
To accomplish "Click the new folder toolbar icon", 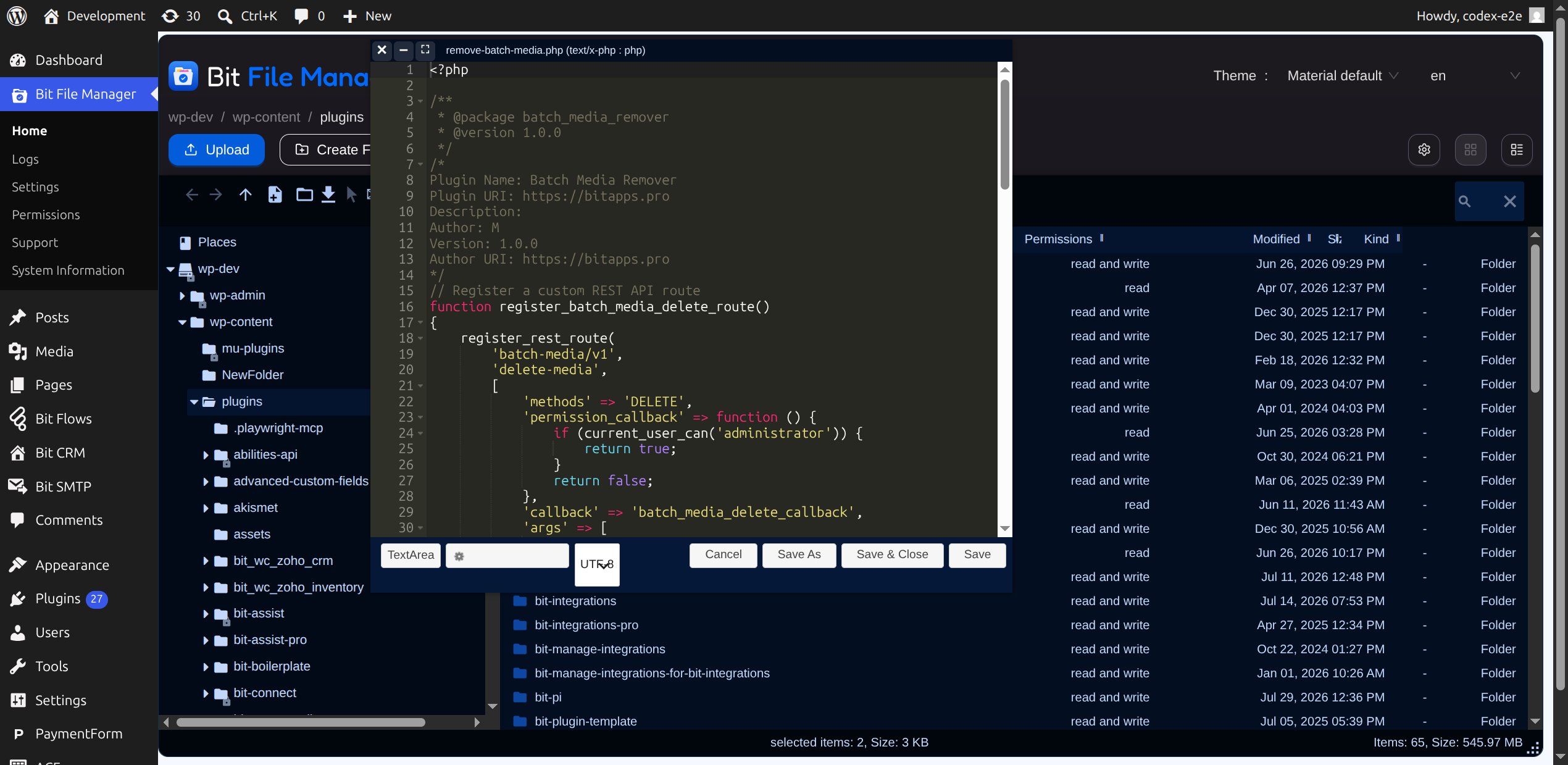I will [304, 195].
